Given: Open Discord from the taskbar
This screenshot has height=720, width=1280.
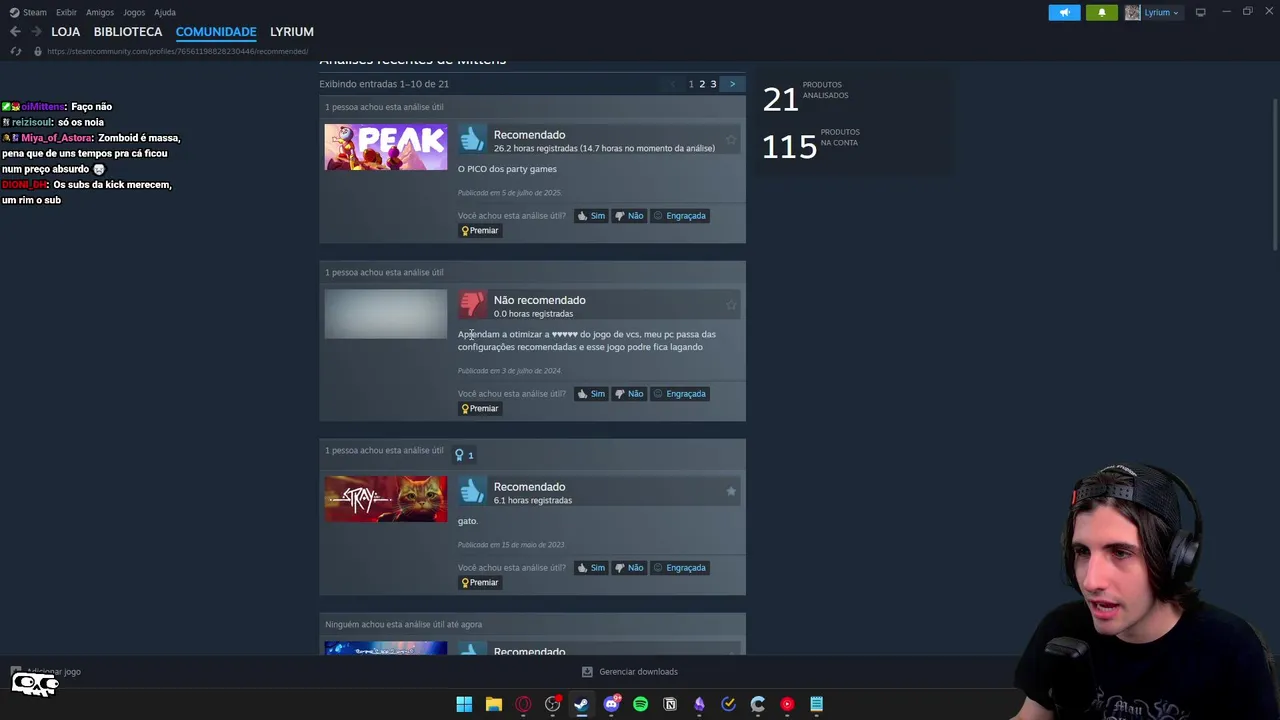Looking at the screenshot, I should click(611, 704).
